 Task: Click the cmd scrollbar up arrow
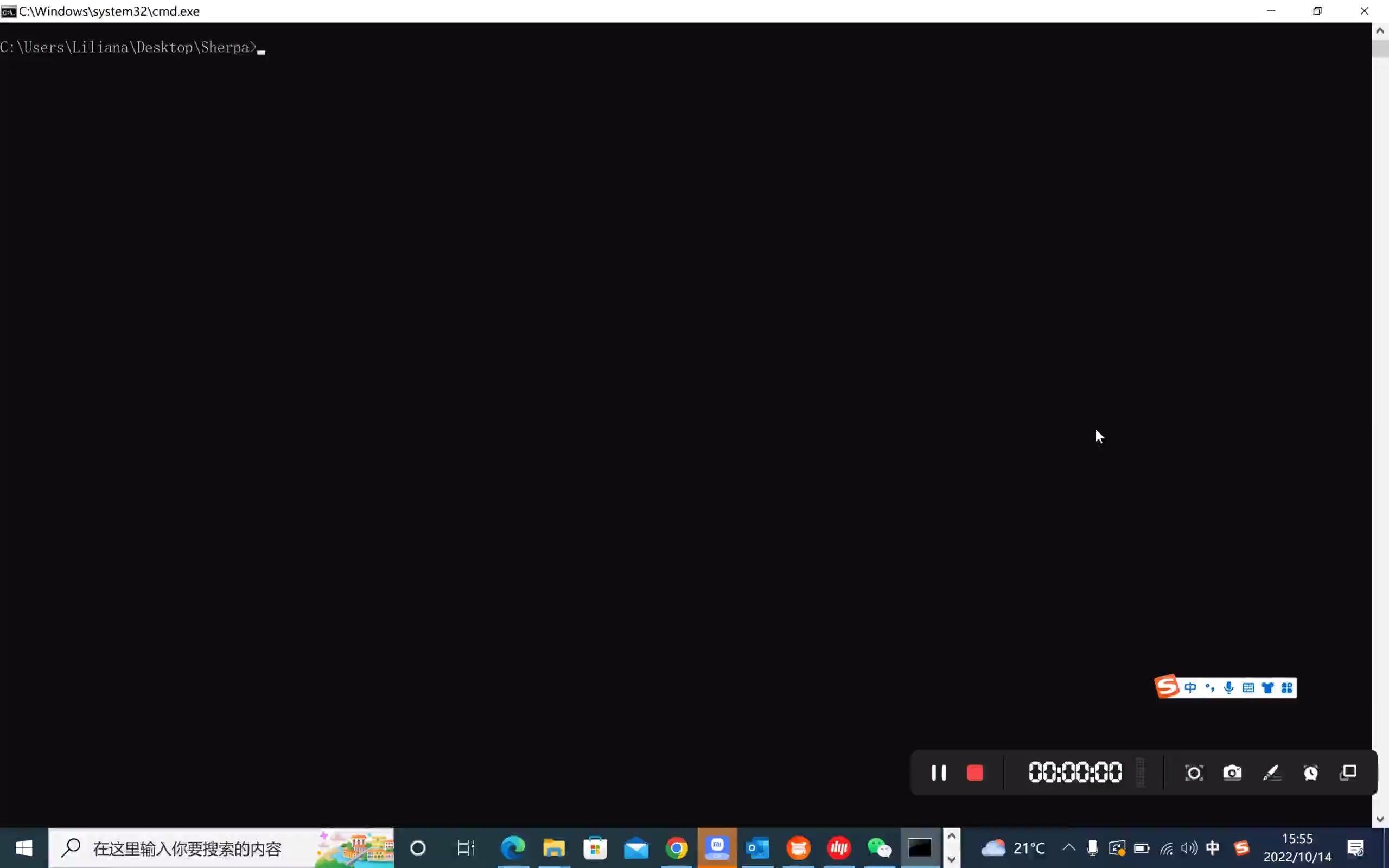(x=1380, y=30)
